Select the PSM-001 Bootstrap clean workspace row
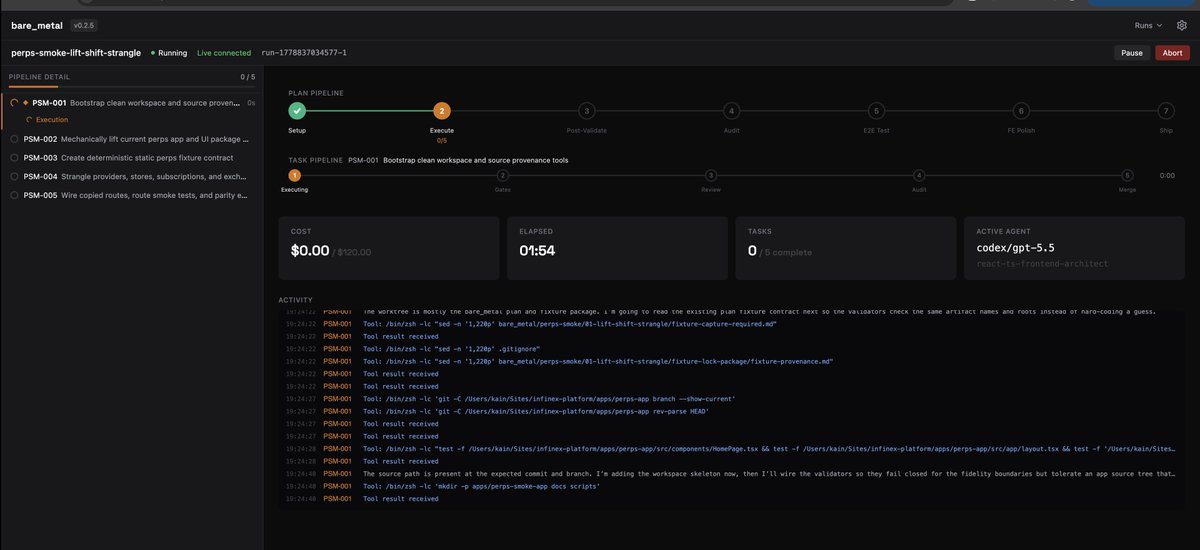The height and width of the screenshot is (550, 1200). click(132, 103)
